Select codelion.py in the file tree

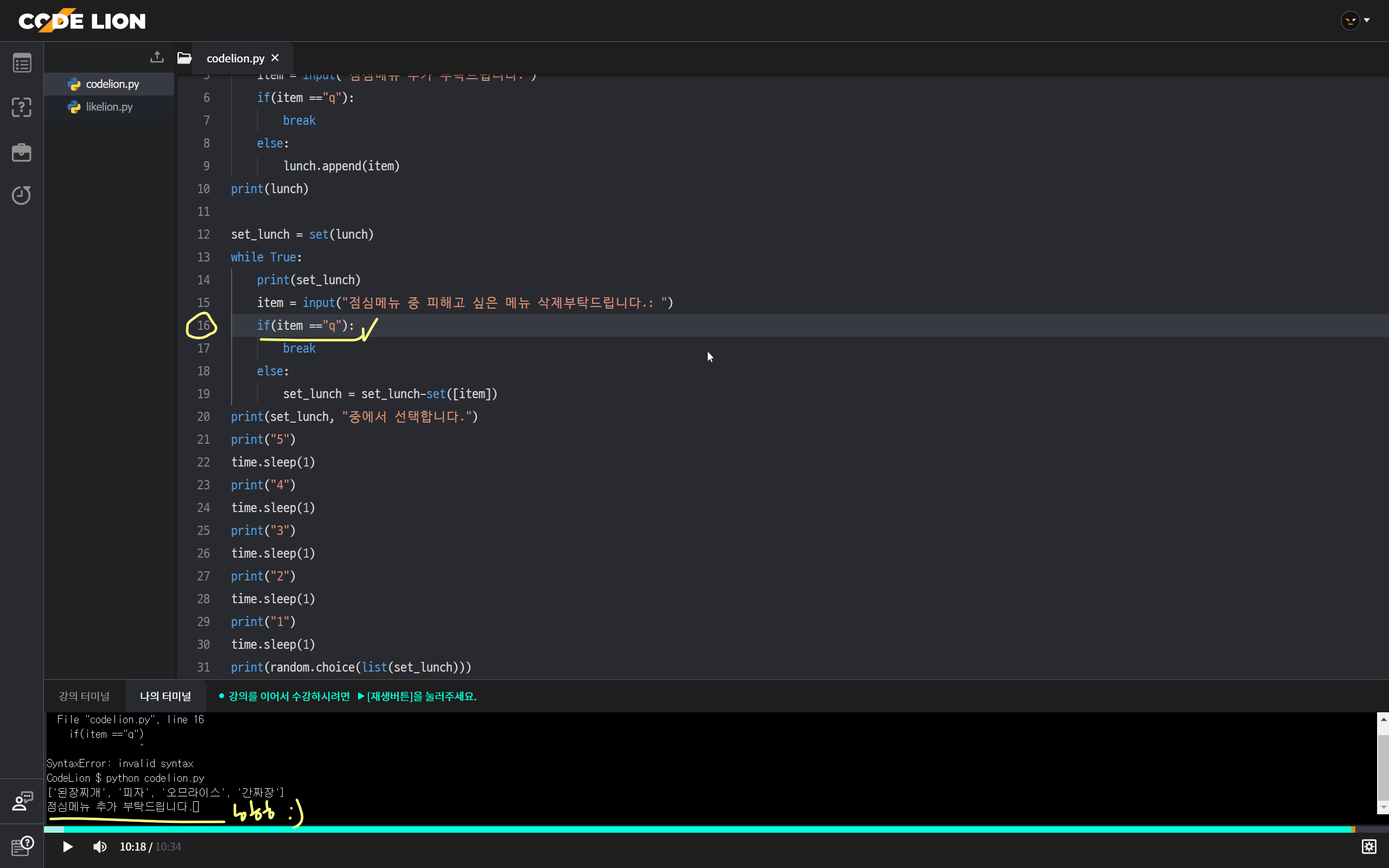pos(112,84)
